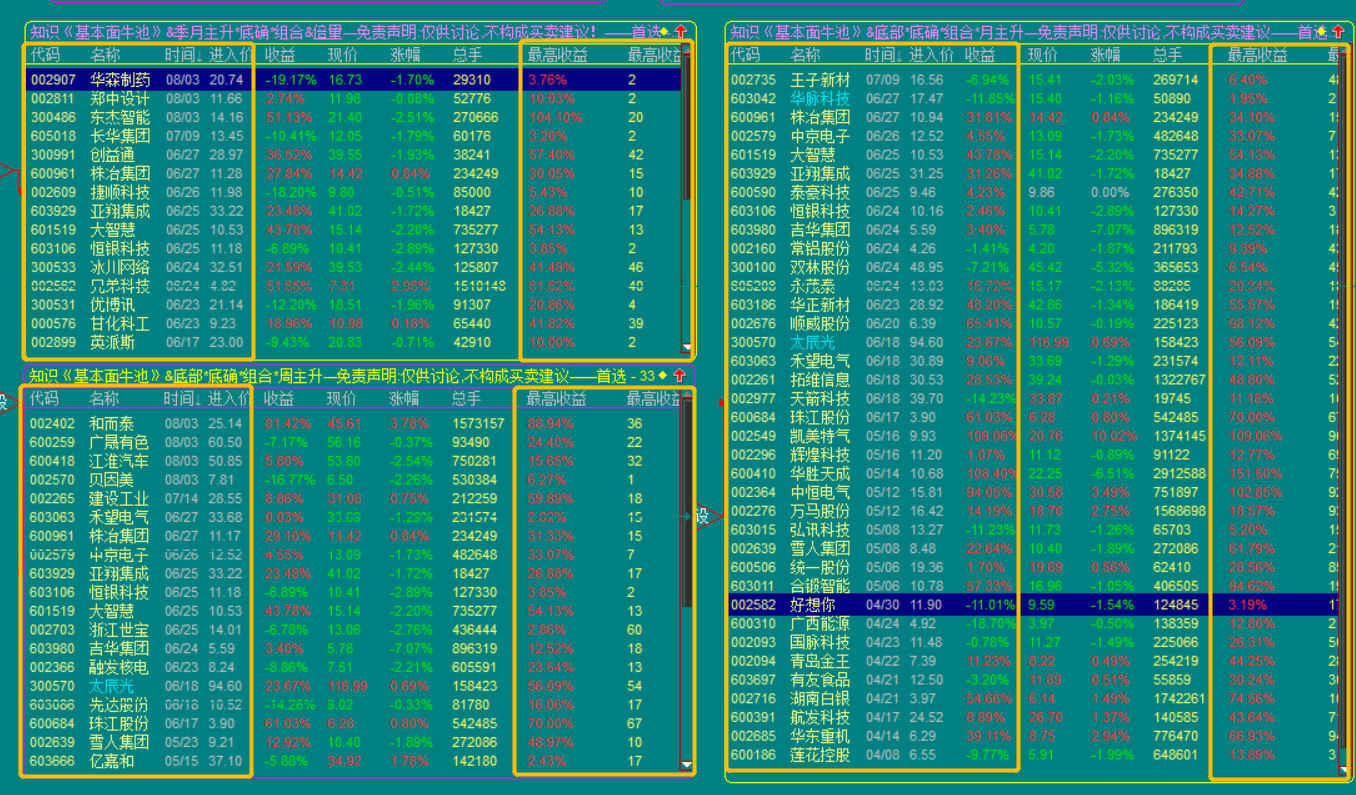
Task: Select 湖南白银 stock row
Action: (x=1034, y=699)
